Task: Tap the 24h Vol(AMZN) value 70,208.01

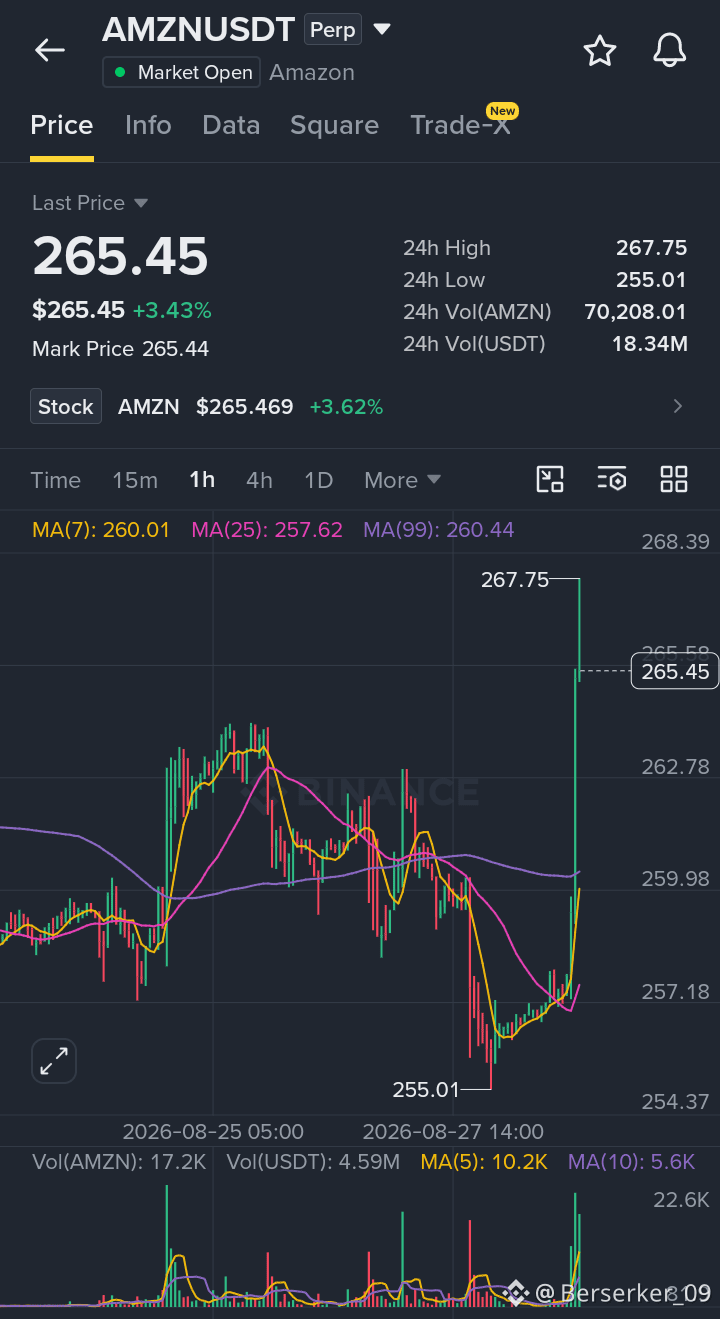Action: coord(636,312)
